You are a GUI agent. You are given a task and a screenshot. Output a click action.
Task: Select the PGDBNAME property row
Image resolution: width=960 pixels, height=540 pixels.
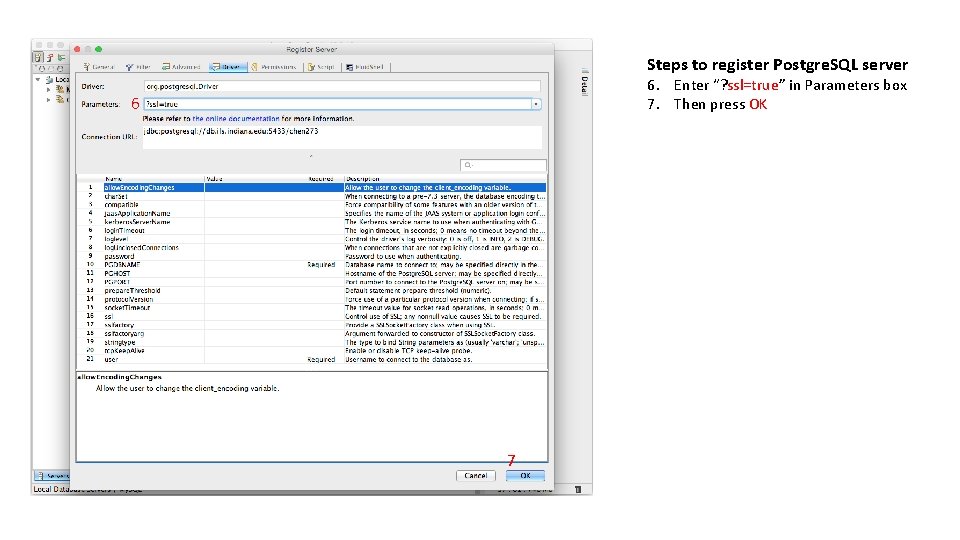312,264
